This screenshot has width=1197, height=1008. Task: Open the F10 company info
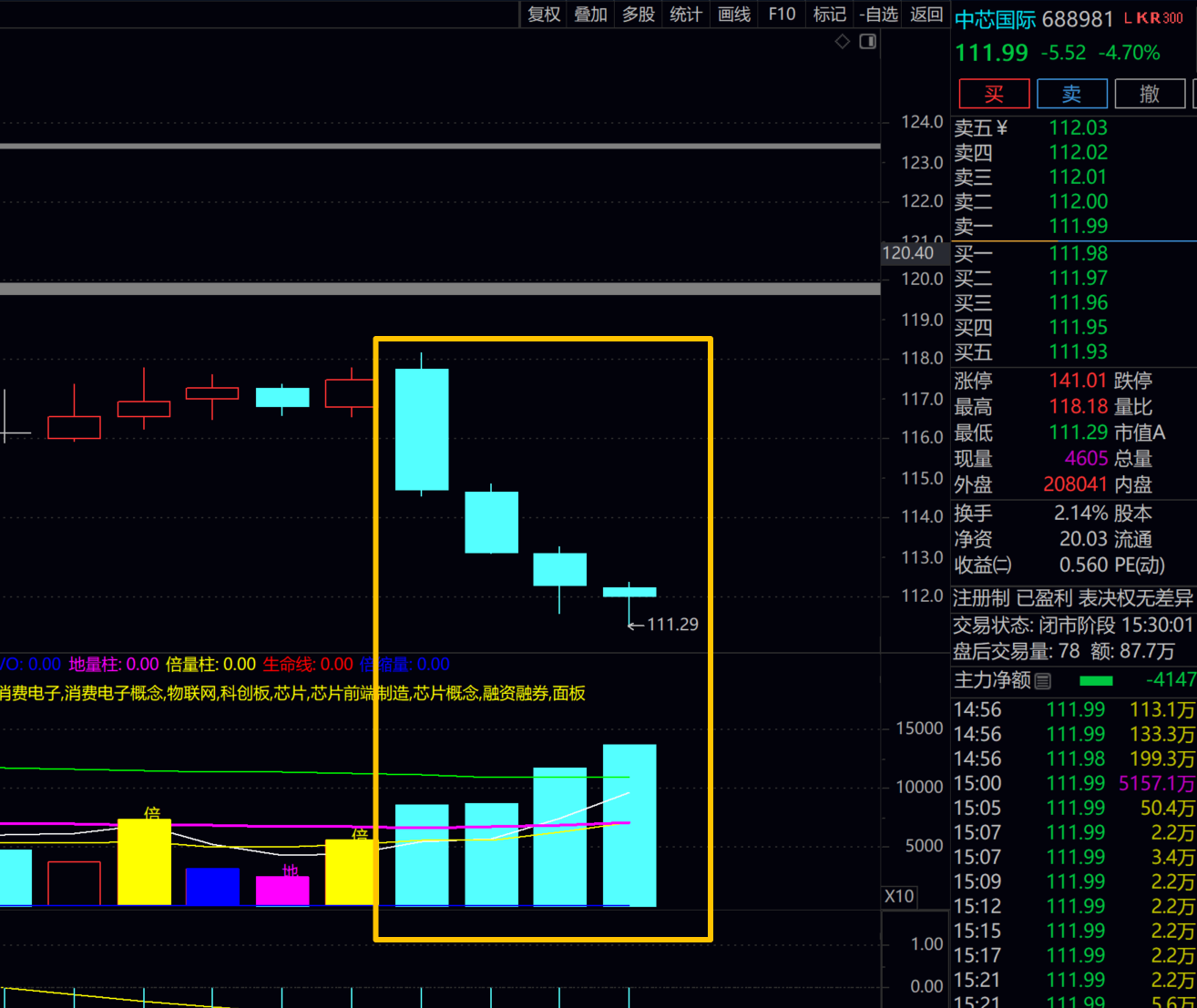click(x=782, y=15)
